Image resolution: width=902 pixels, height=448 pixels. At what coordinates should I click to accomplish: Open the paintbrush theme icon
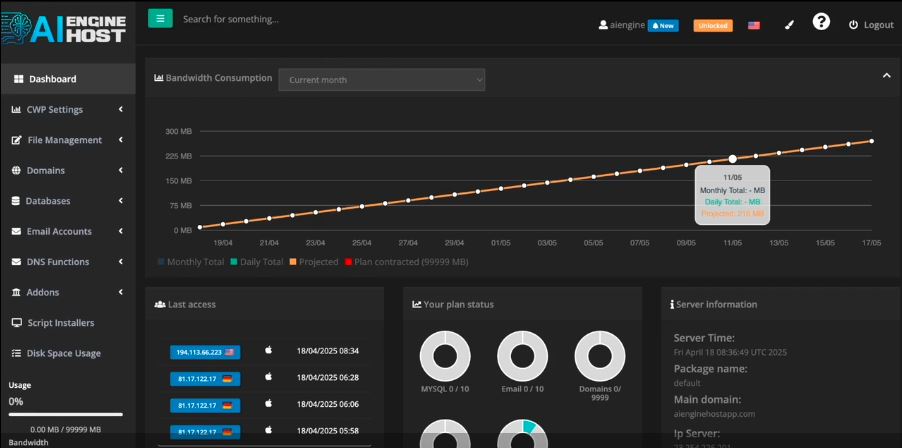(x=789, y=25)
